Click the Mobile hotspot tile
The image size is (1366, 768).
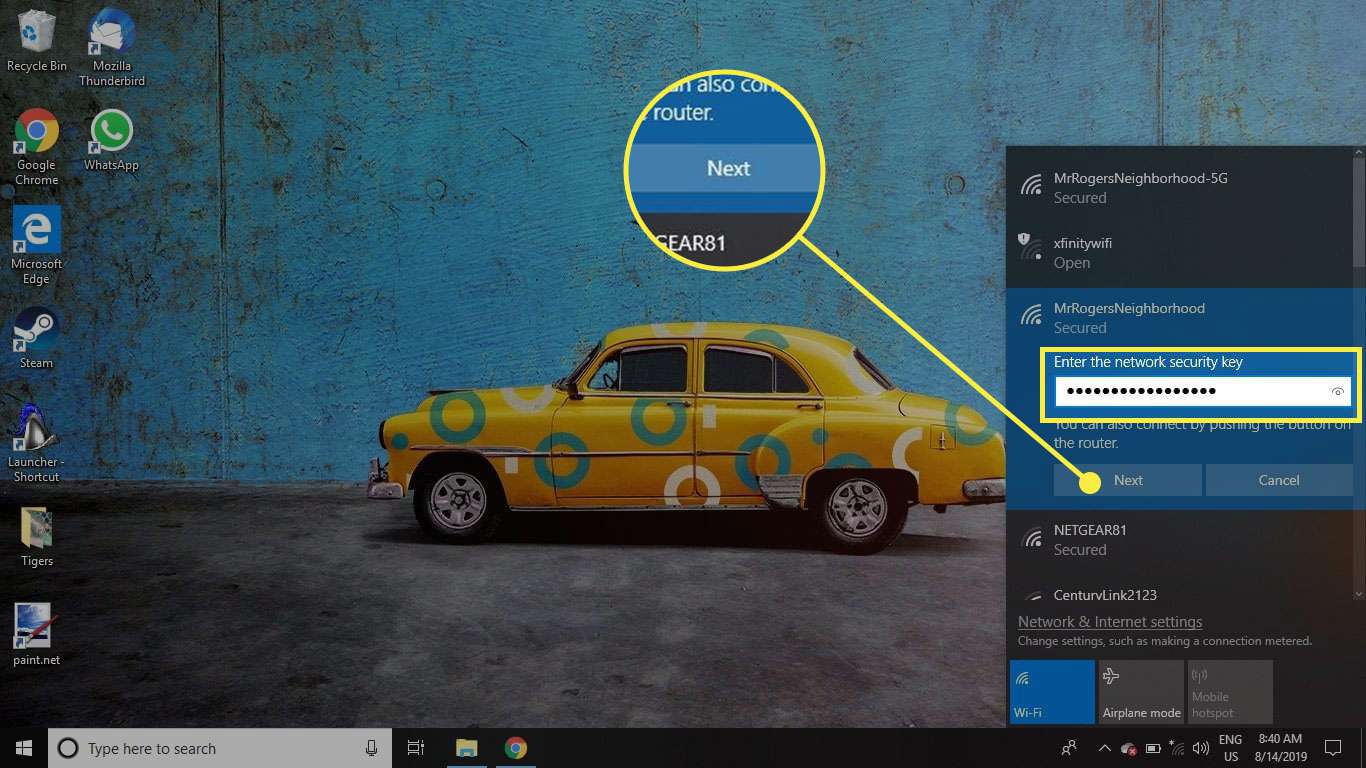tap(1230, 691)
